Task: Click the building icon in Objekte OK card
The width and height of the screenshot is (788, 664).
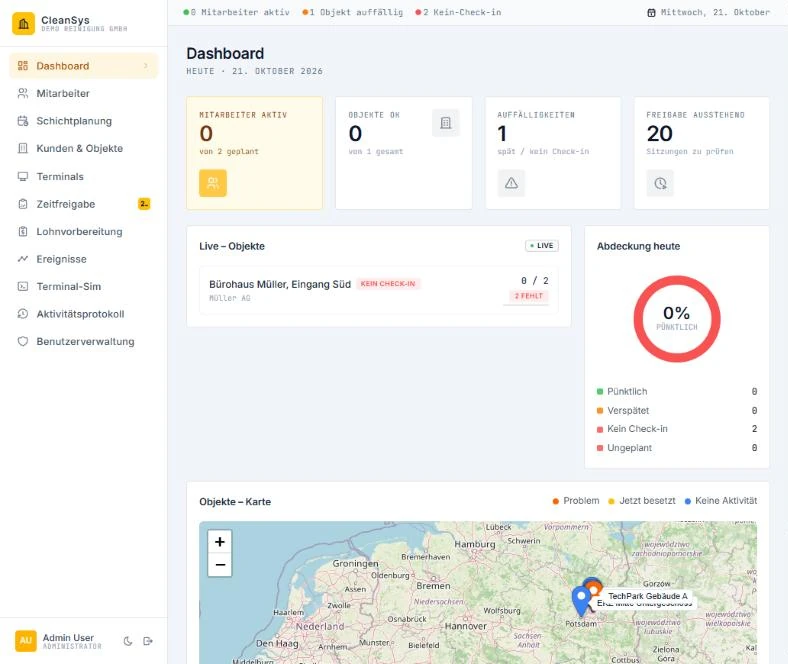Action: tap(446, 123)
